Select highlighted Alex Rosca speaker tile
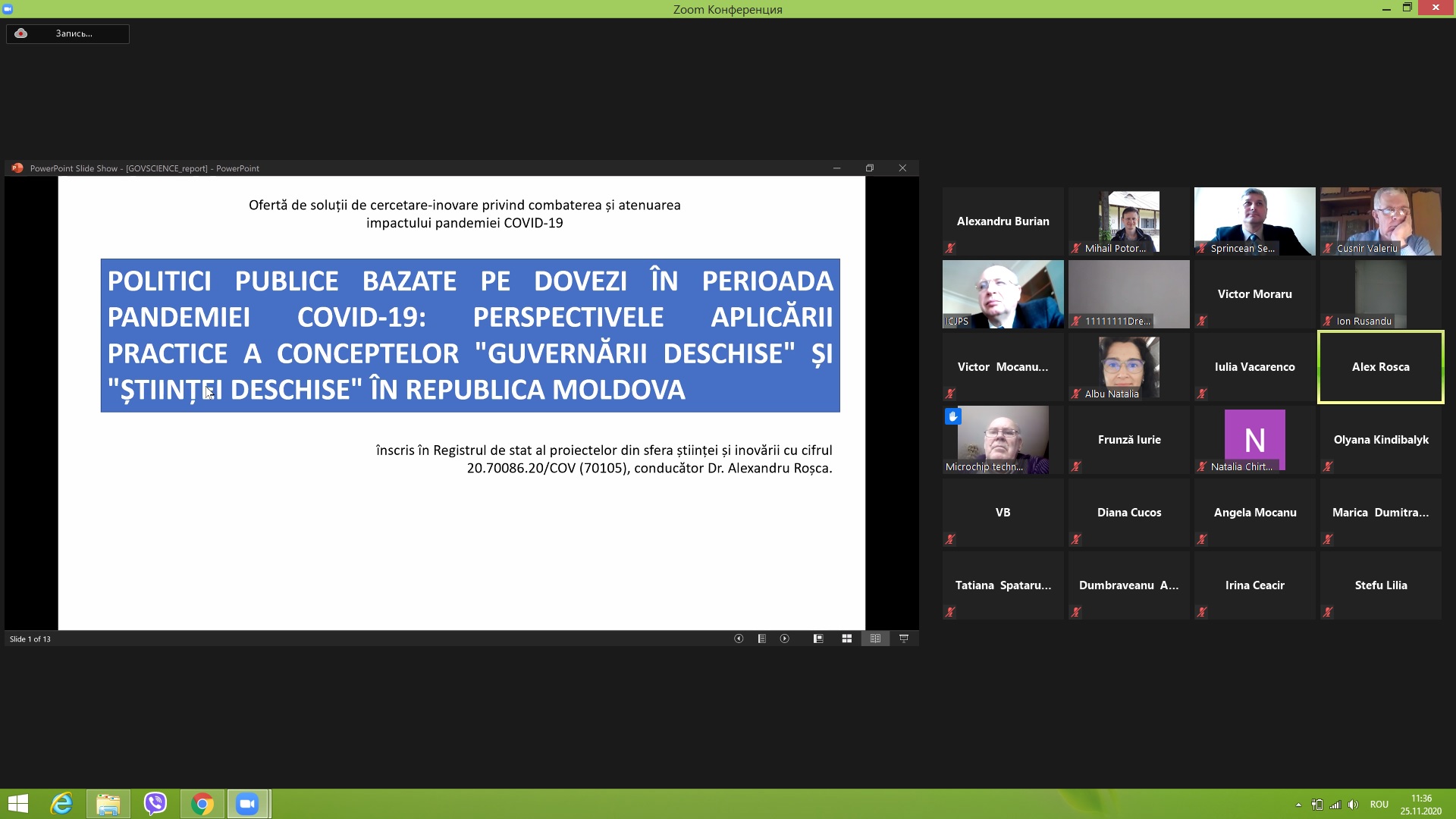The height and width of the screenshot is (819, 1456). point(1380,367)
